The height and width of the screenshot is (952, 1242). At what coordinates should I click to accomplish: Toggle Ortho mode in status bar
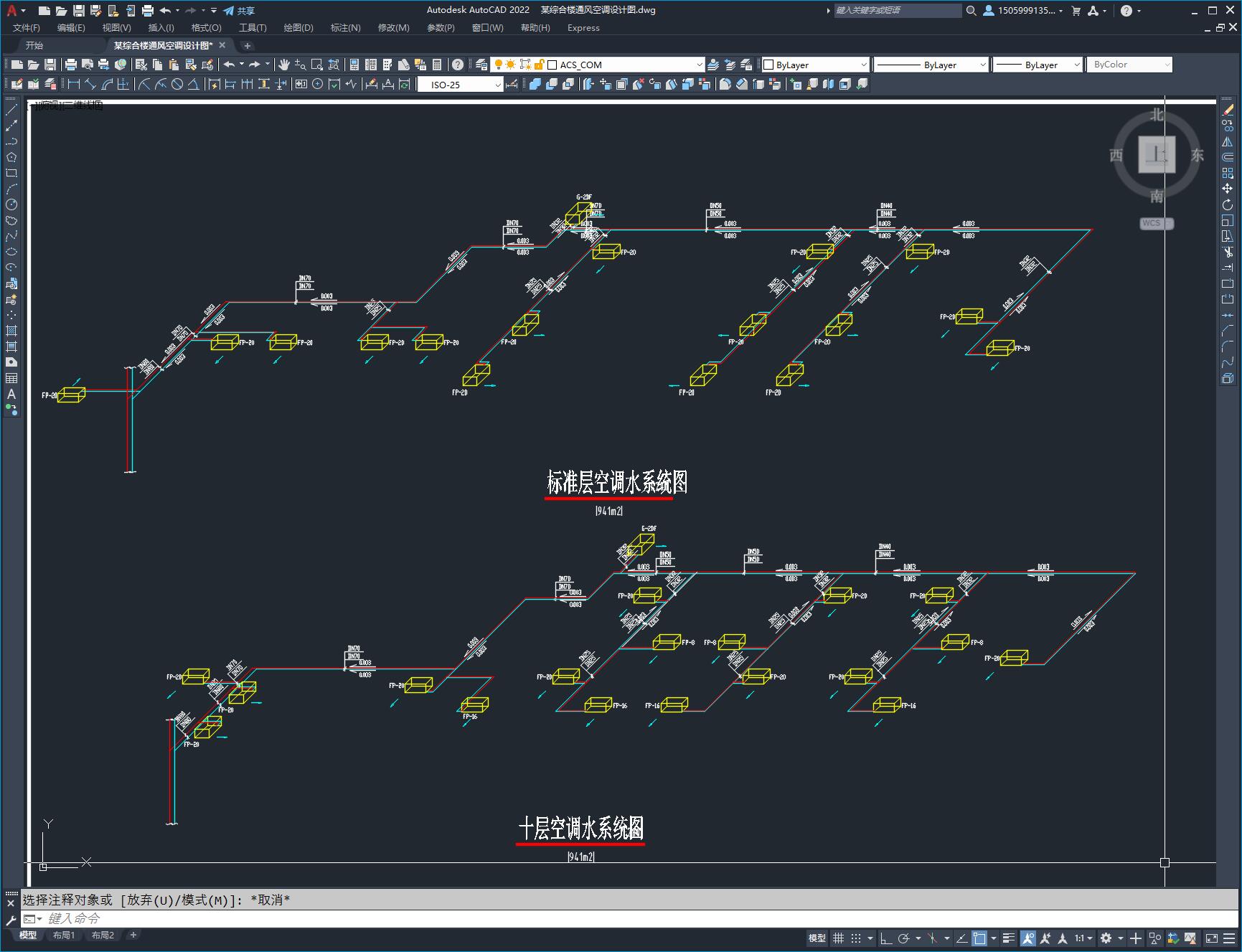(886, 938)
